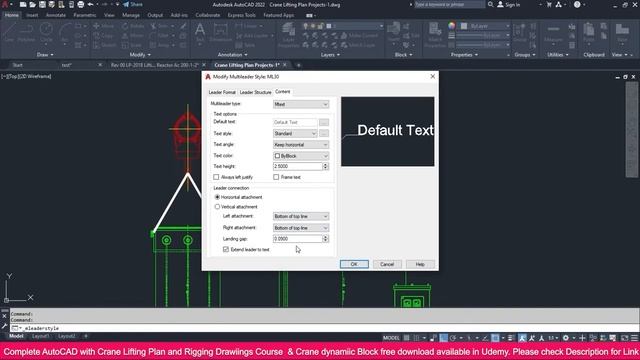Screen dimensions: 640x360
Task: Expand the Annotation panel flyout
Action: click(232, 55)
